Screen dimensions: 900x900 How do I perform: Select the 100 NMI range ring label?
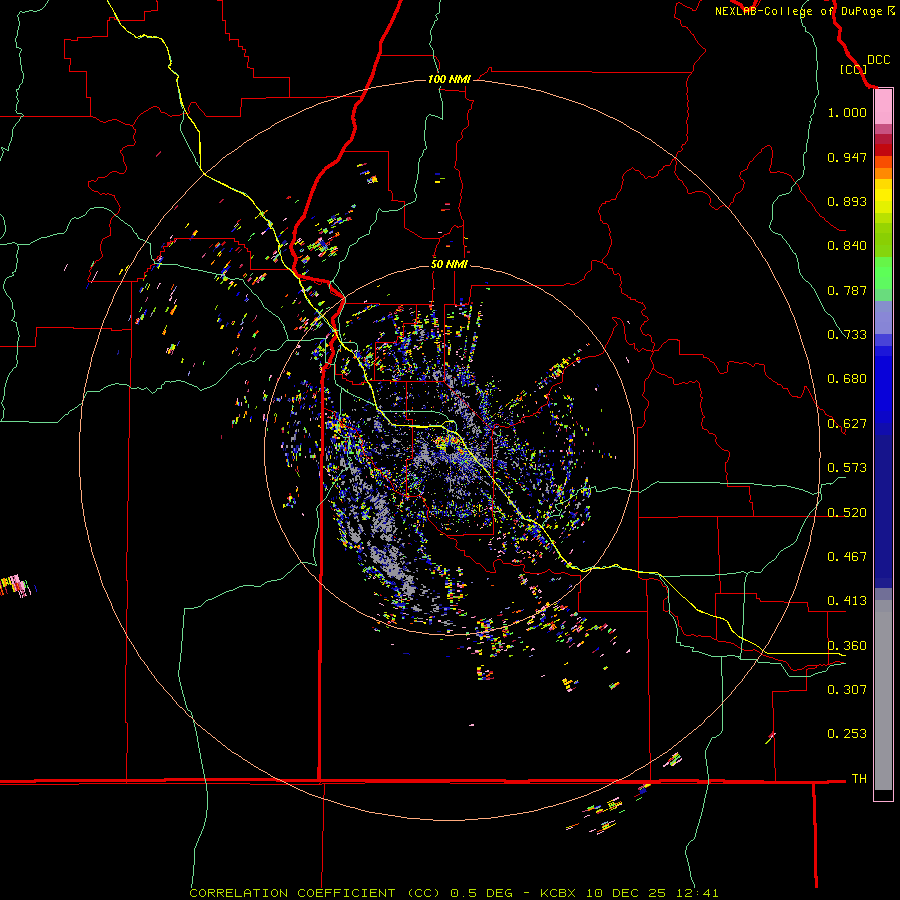tap(449, 79)
